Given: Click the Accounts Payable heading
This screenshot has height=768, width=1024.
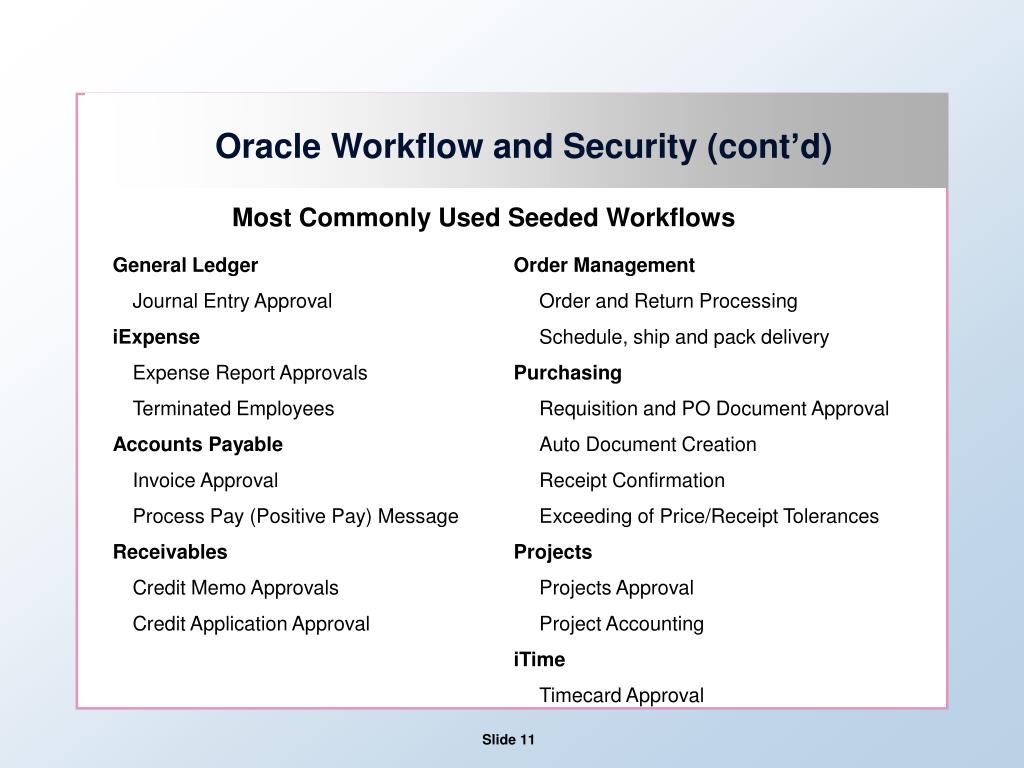Looking at the screenshot, I should pos(198,445).
